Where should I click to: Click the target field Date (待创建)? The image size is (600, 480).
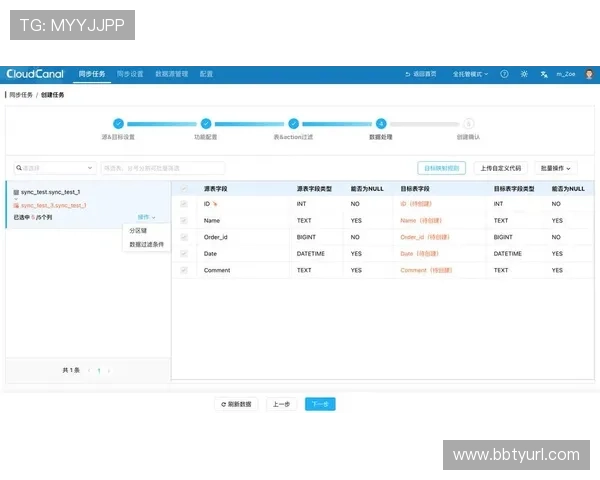pos(419,253)
